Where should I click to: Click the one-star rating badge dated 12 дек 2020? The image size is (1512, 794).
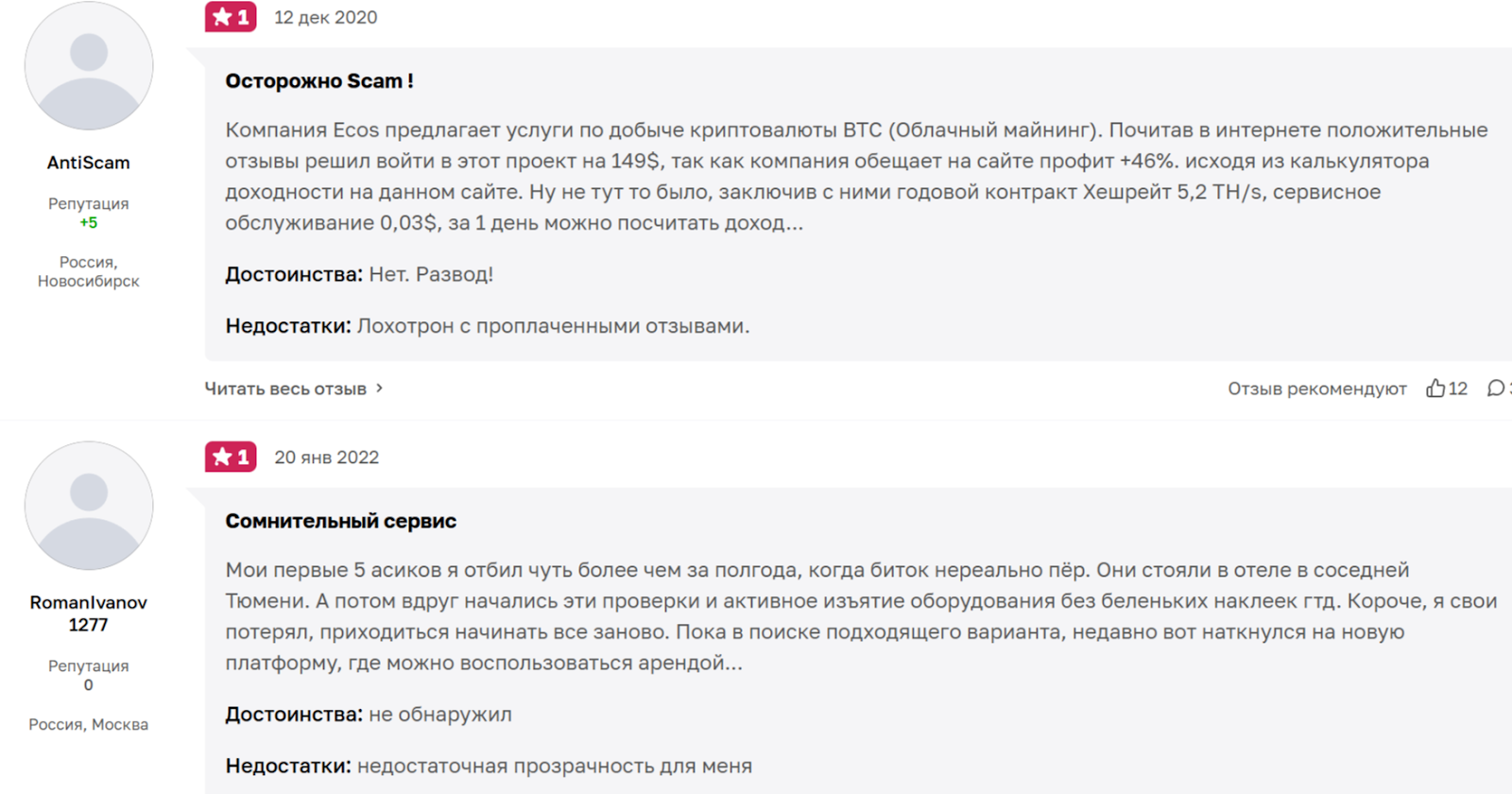coord(231,17)
